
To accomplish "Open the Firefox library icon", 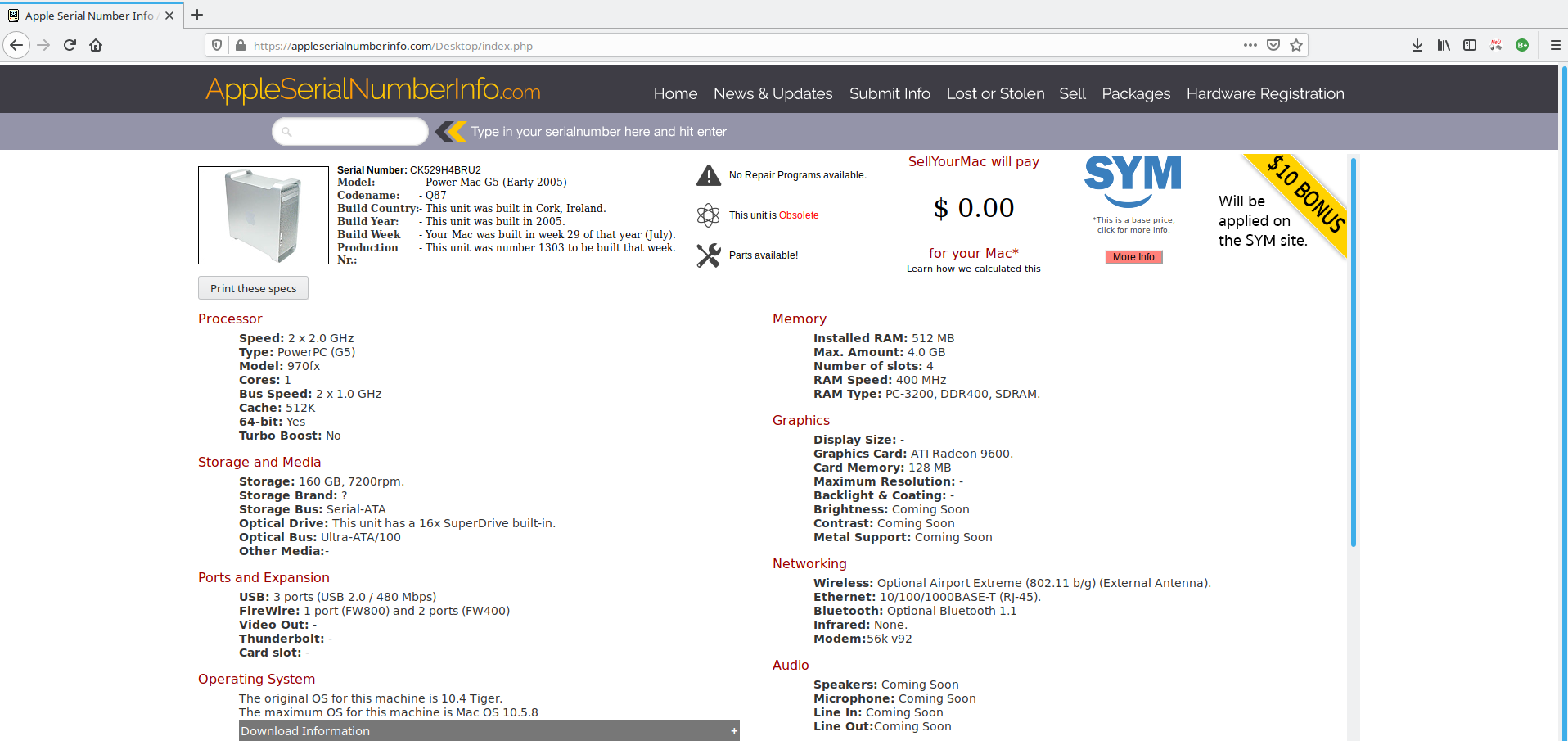I will 1444,45.
